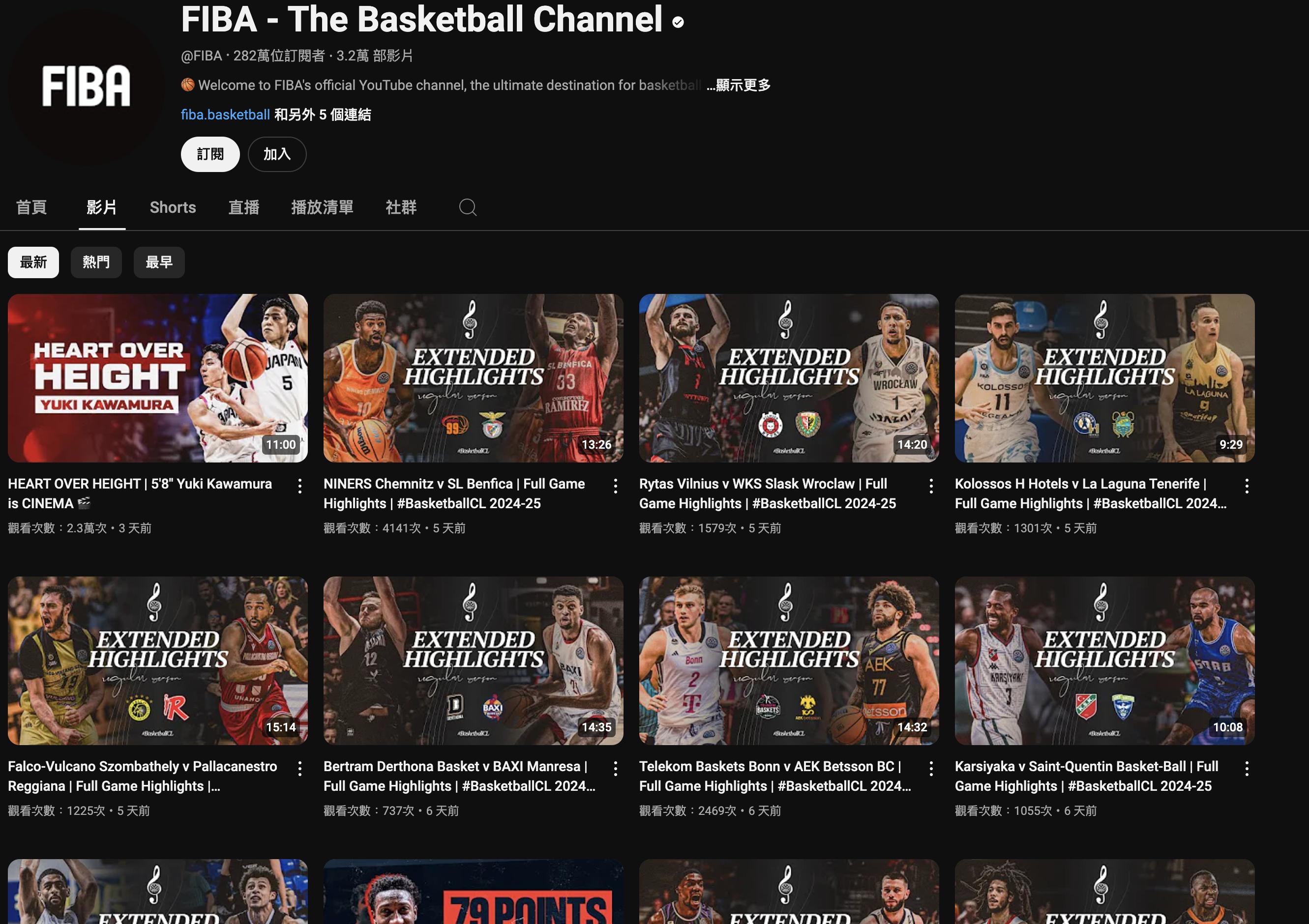Switch to the 播放清單 tab
Image resolution: width=1309 pixels, height=924 pixels.
click(322, 207)
